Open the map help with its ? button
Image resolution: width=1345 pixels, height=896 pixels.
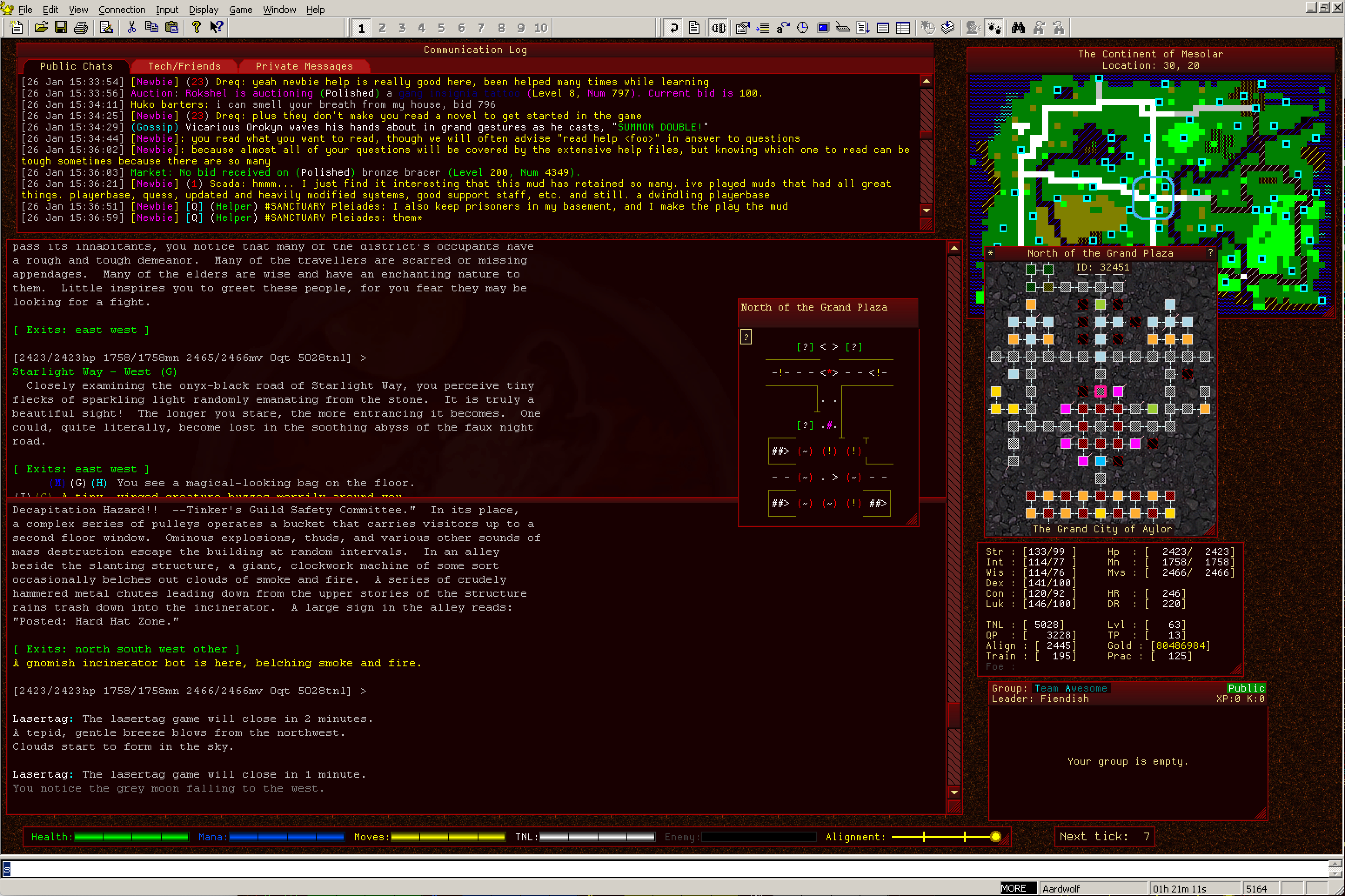pos(1210,253)
